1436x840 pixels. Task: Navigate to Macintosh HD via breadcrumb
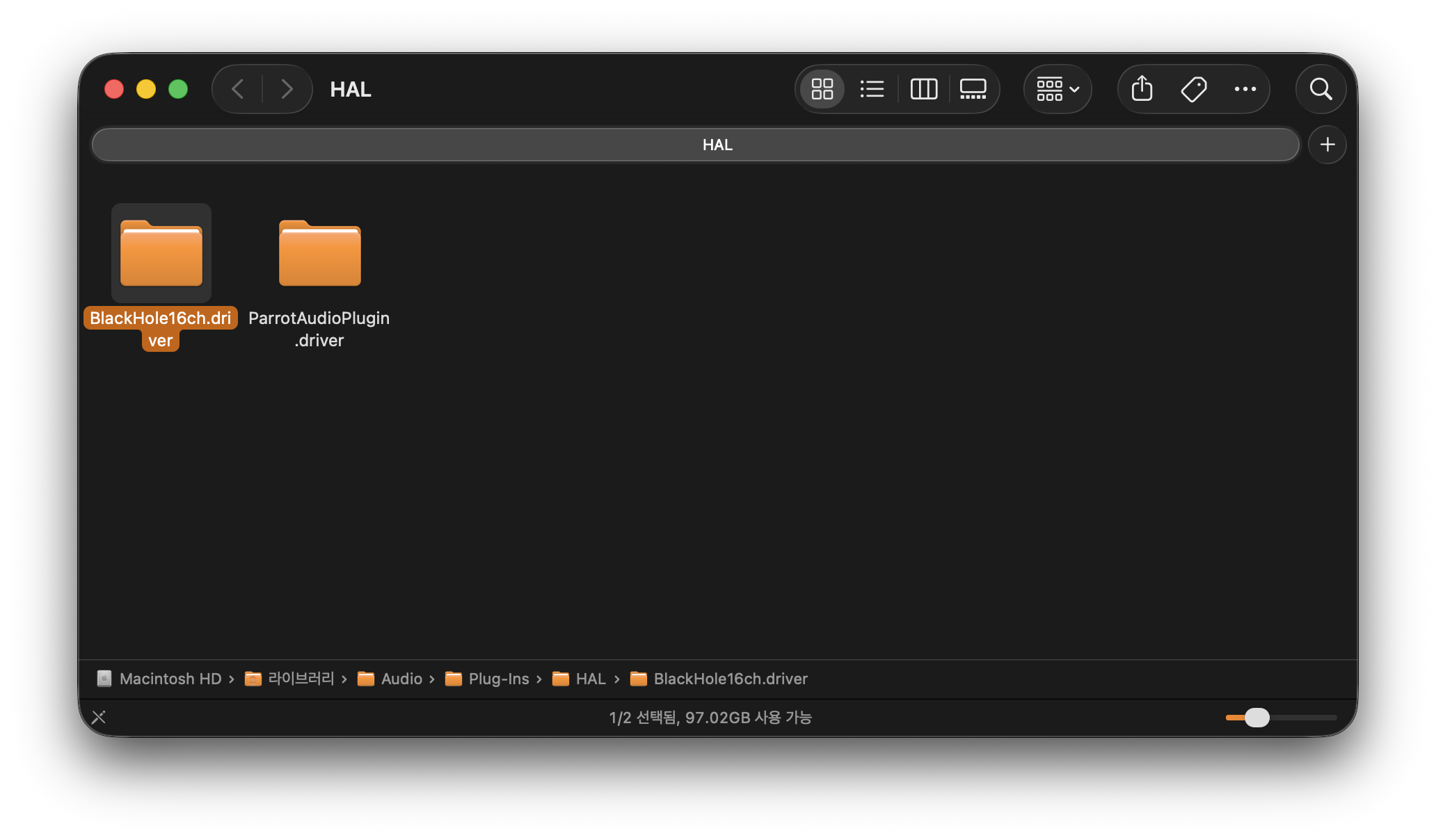click(170, 679)
